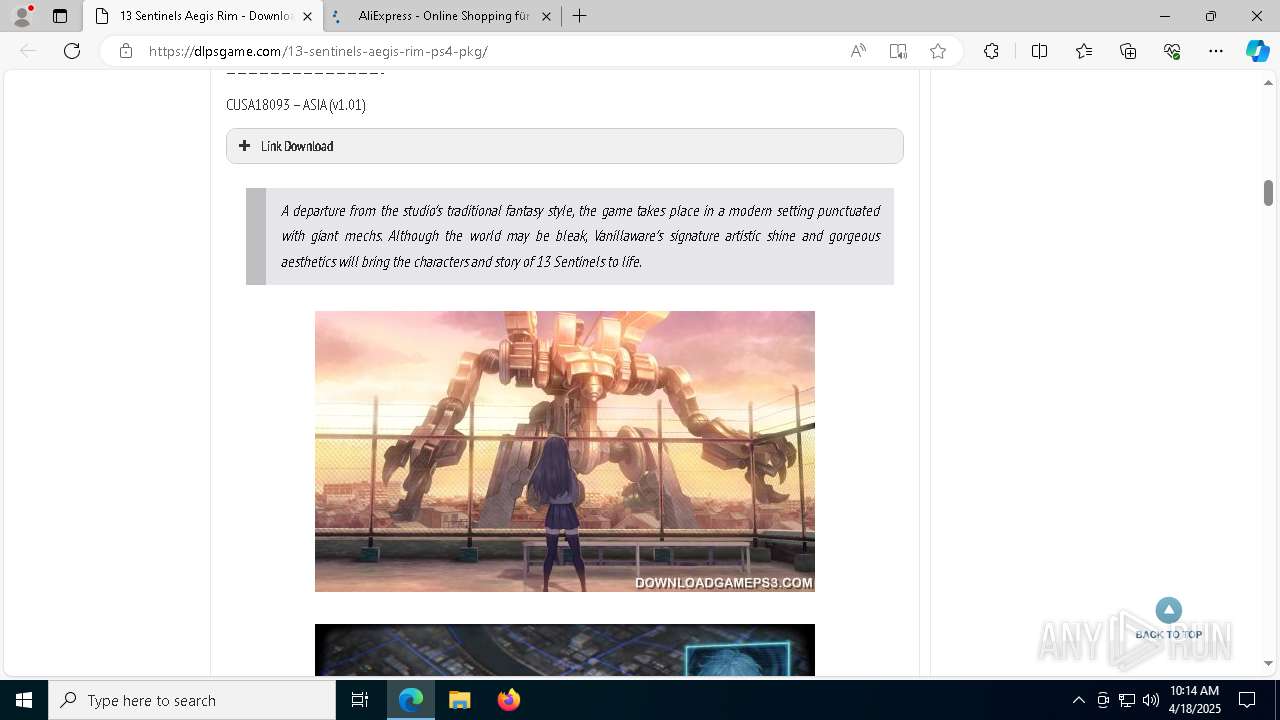Open Firefox from the taskbar
Screen dimensions: 1280x720
pos(508,700)
